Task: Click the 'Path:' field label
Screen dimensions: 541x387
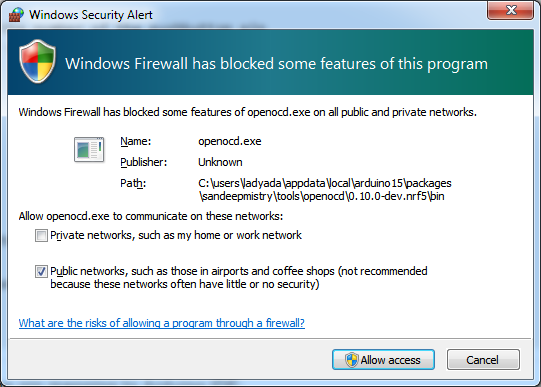Action: pyautogui.click(x=133, y=183)
